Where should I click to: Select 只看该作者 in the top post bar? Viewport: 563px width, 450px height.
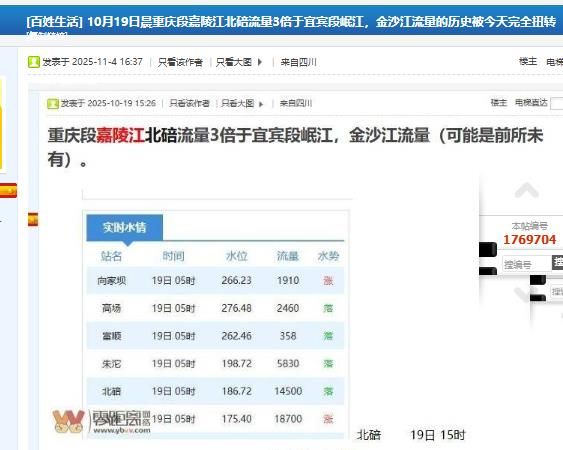(180, 62)
